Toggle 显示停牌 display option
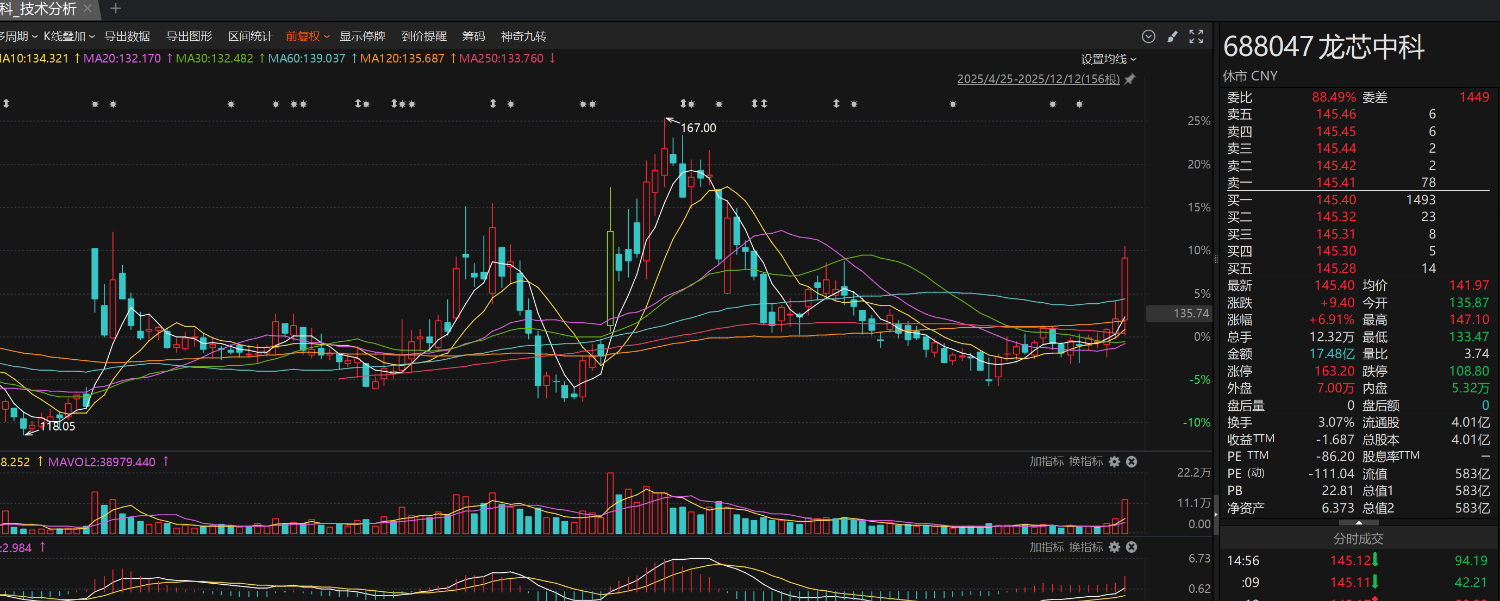 point(362,37)
